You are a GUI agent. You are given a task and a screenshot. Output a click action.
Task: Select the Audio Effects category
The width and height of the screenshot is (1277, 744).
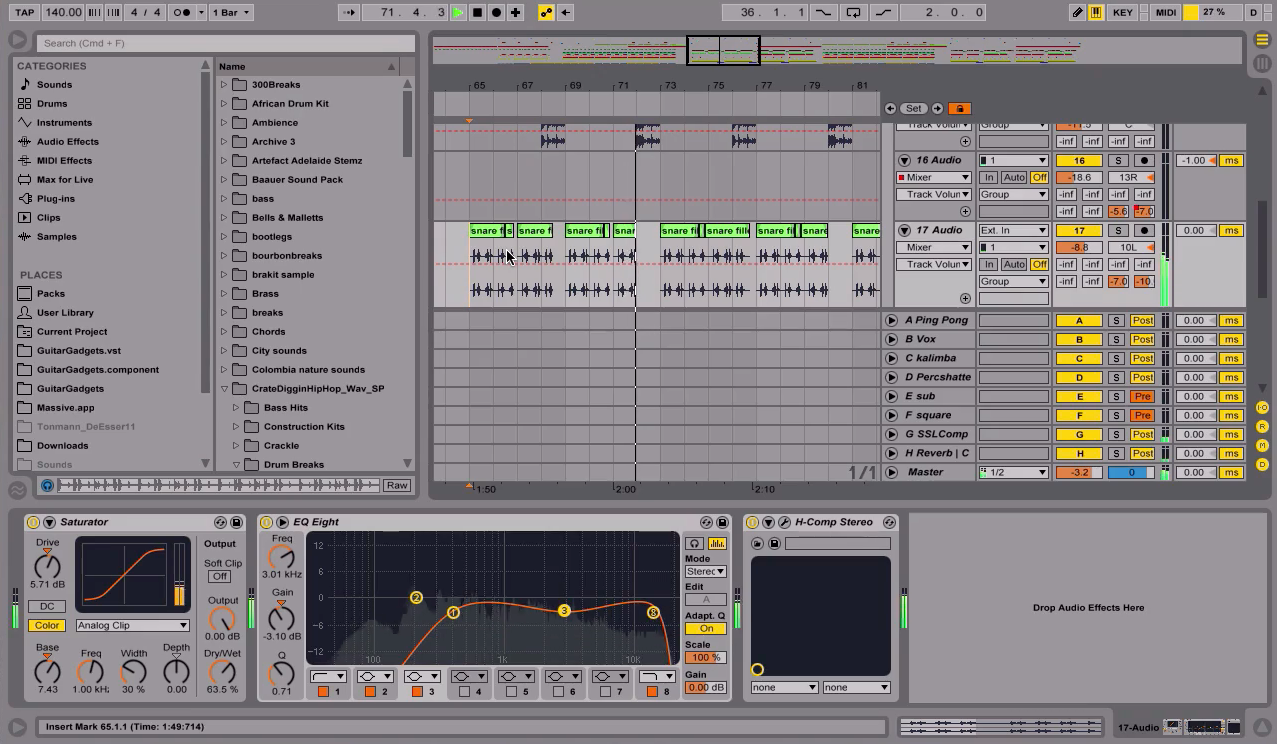[x=68, y=141]
